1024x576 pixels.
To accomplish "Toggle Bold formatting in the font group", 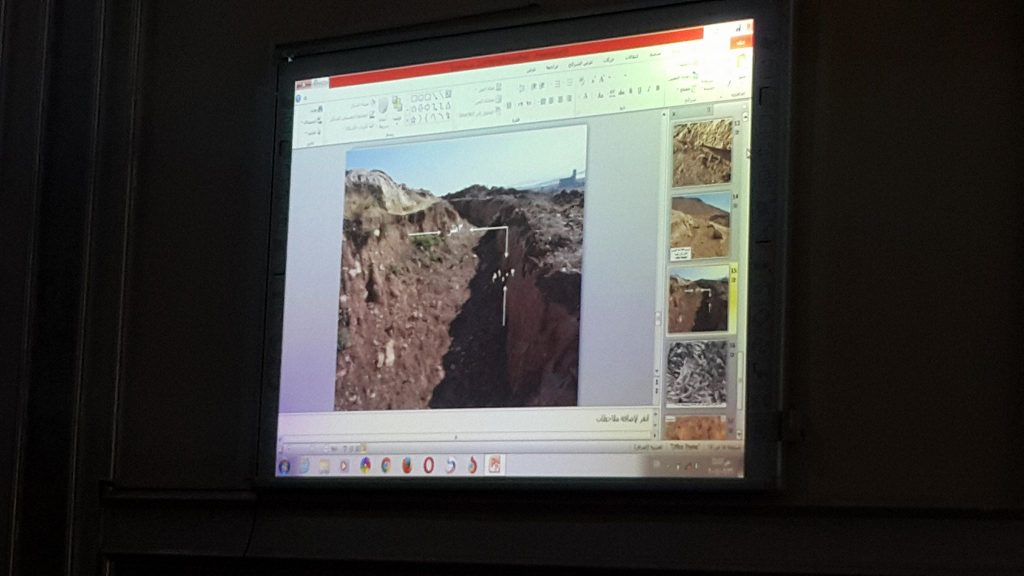I will (657, 90).
